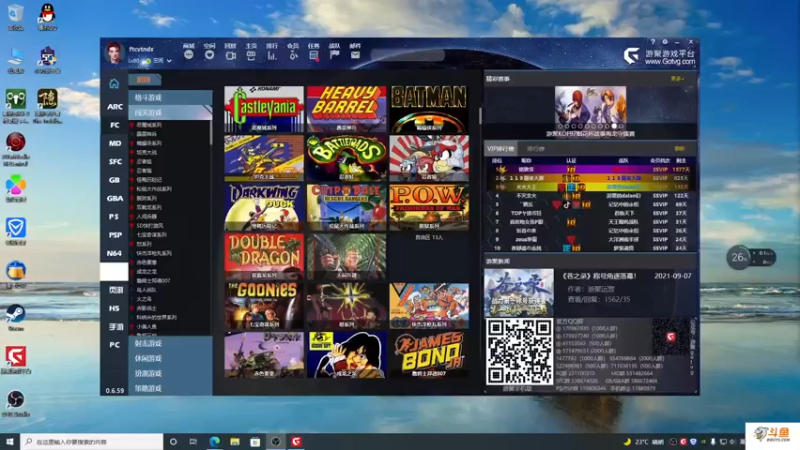This screenshot has height=450, width=800.
Task: Open the James Bond Jr game tile
Action: pos(429,355)
